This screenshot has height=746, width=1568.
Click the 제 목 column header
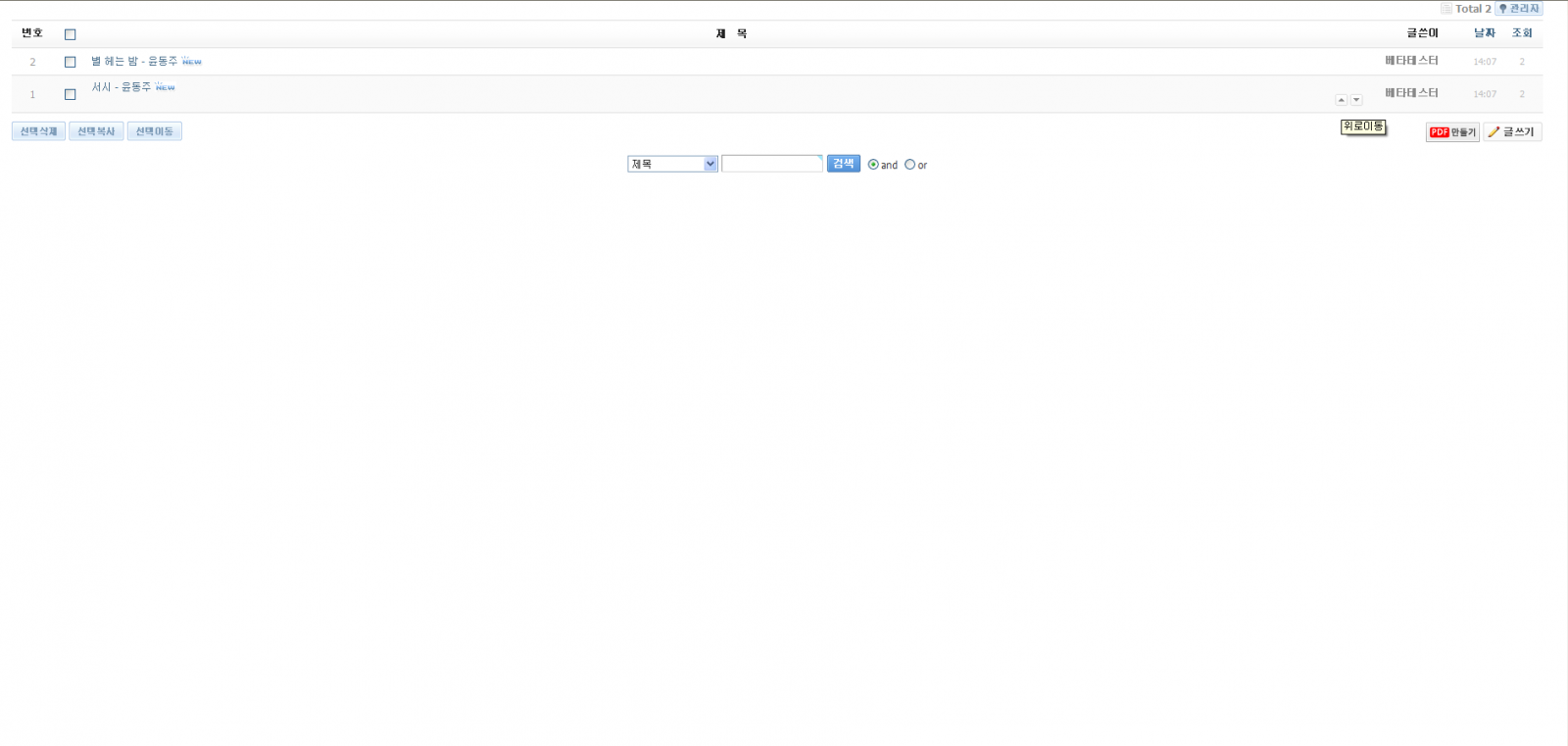731,34
